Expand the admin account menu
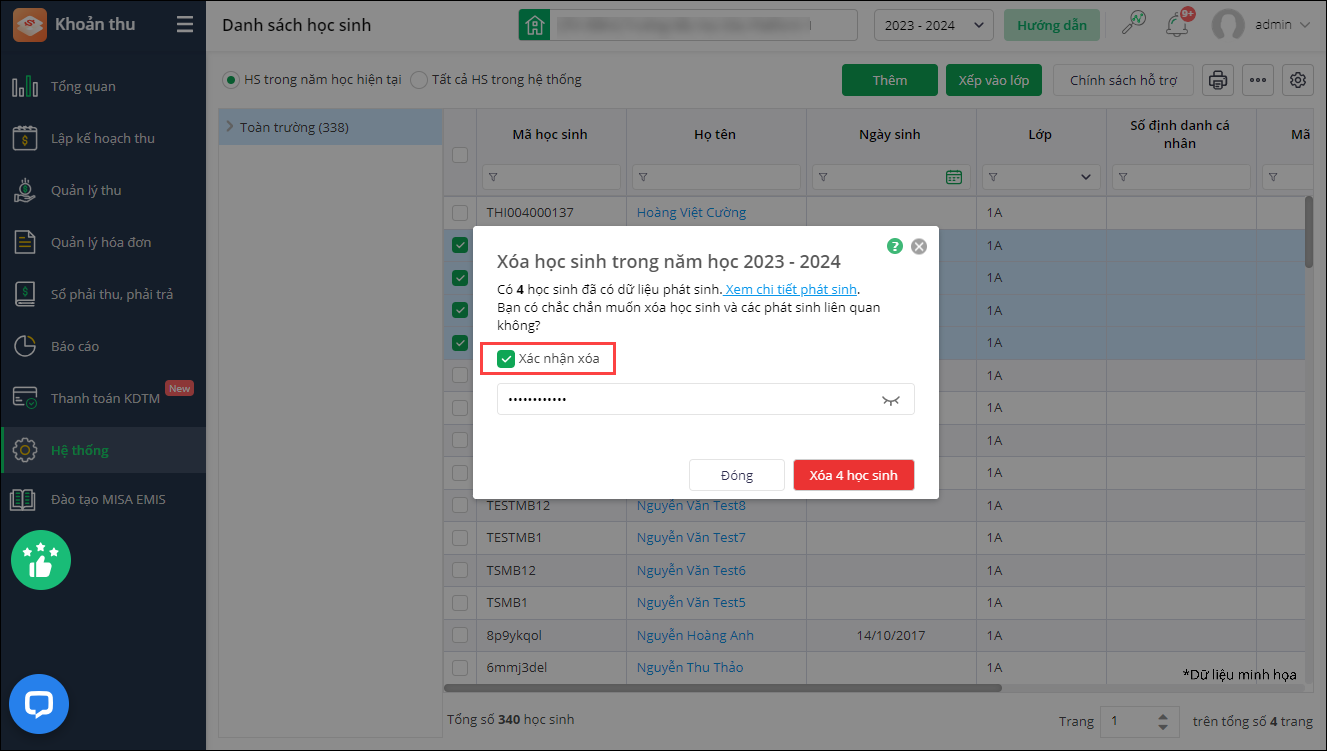The image size is (1327, 751). 1304,25
